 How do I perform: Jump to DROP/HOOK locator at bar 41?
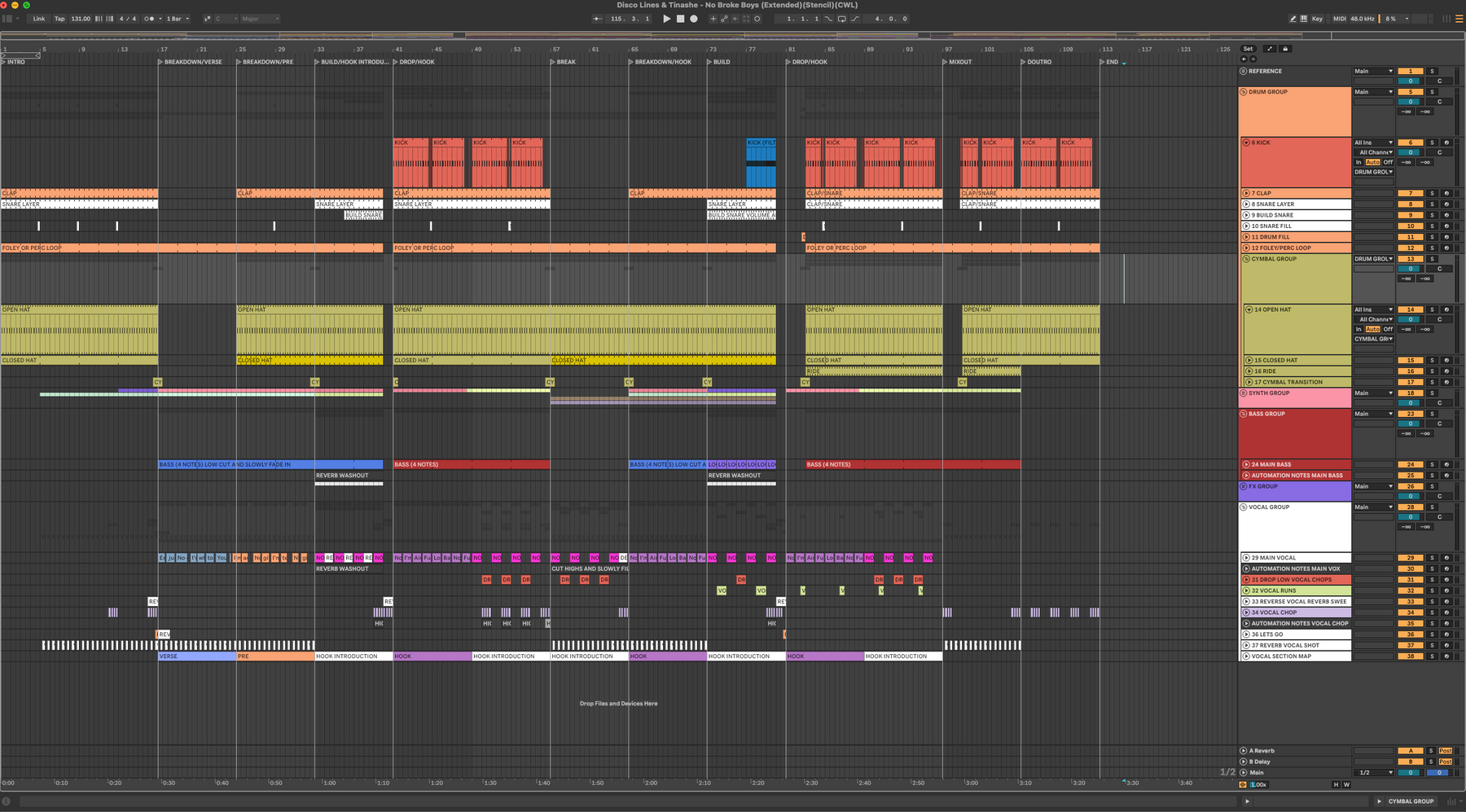(415, 62)
